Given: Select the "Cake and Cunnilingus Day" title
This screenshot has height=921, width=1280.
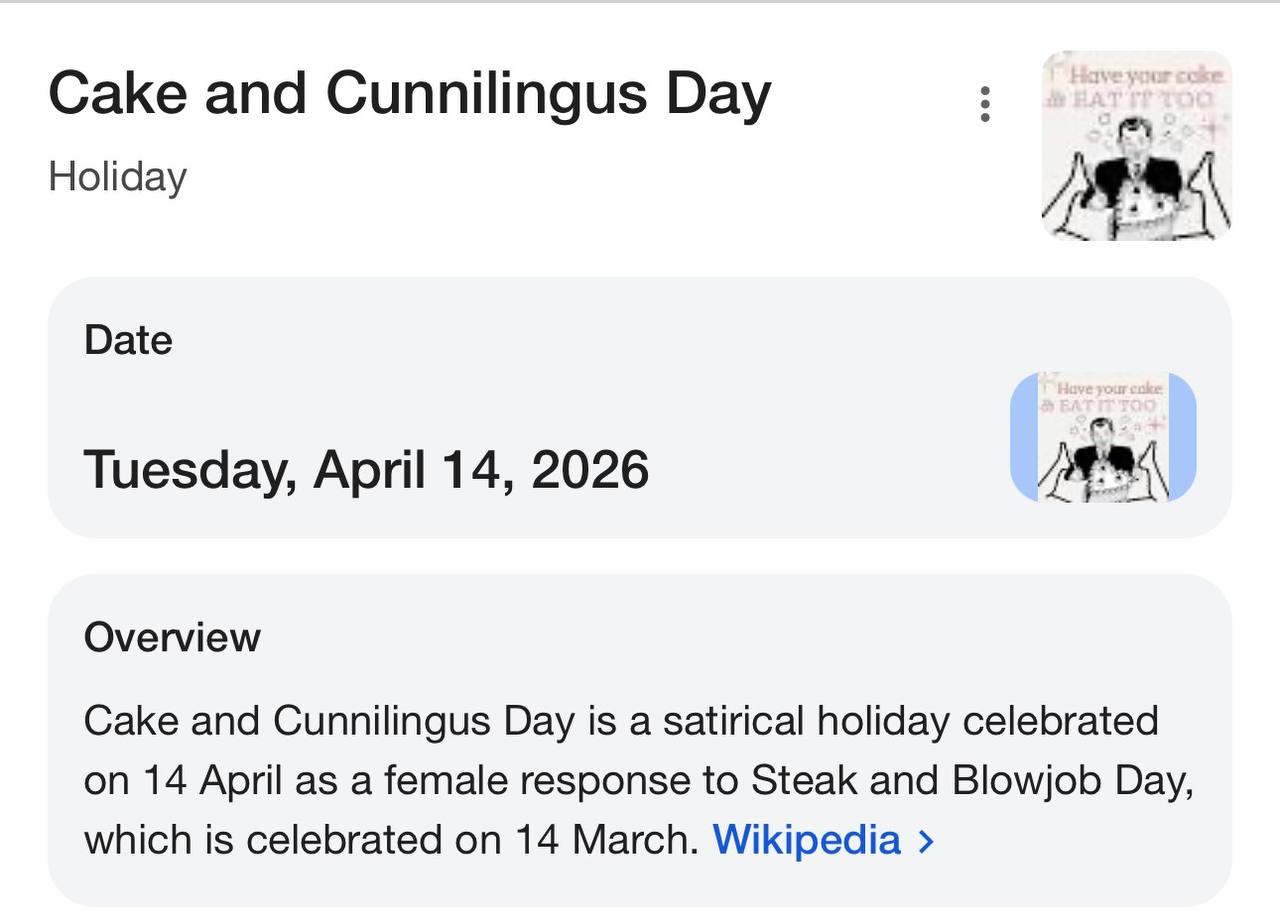Looking at the screenshot, I should coord(409,94).
